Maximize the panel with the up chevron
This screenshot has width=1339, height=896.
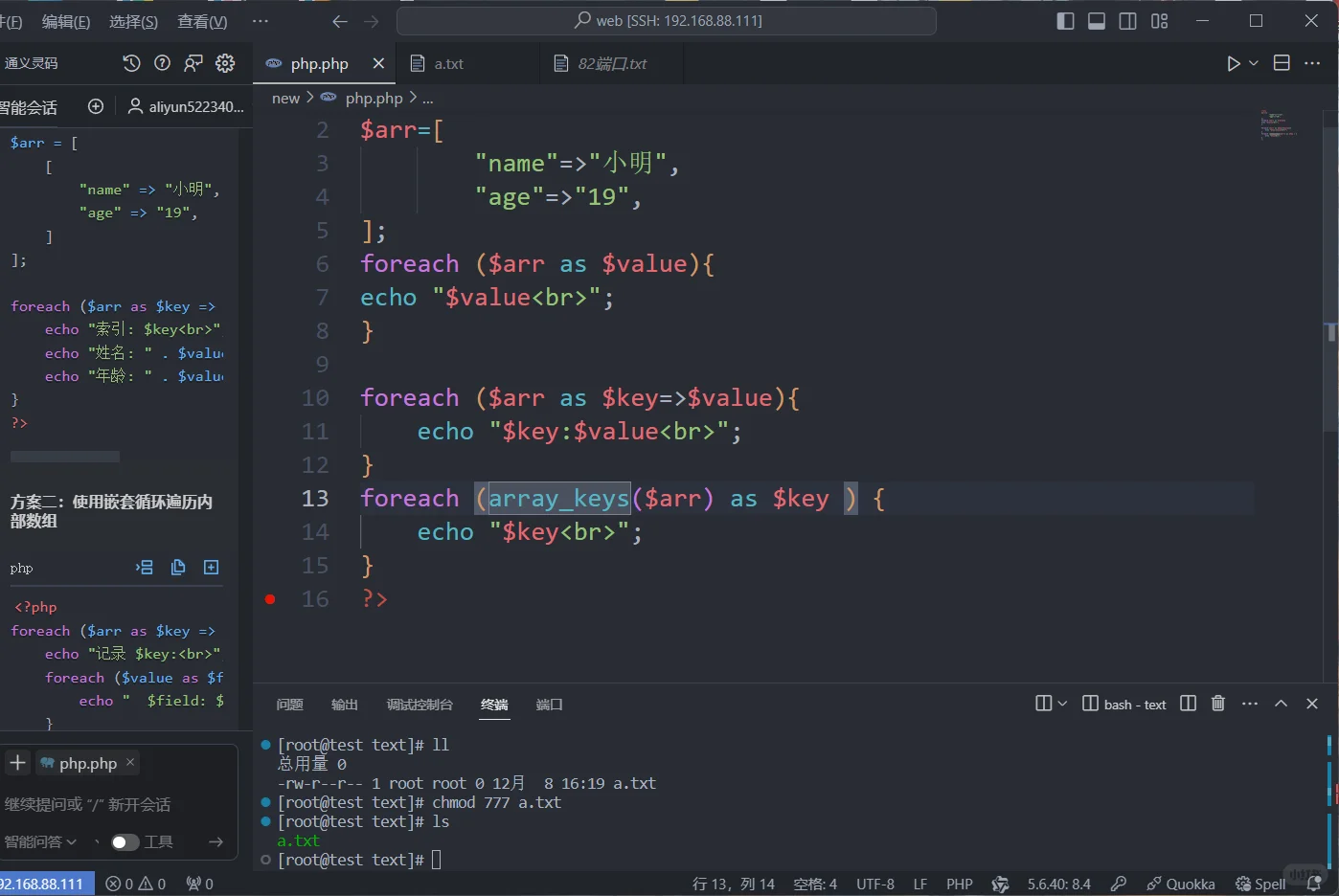pyautogui.click(x=1281, y=704)
